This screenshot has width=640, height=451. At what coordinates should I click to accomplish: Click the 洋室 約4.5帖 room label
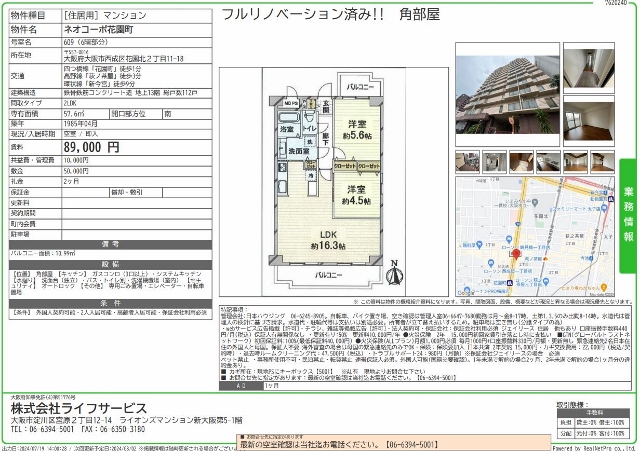coord(356,195)
